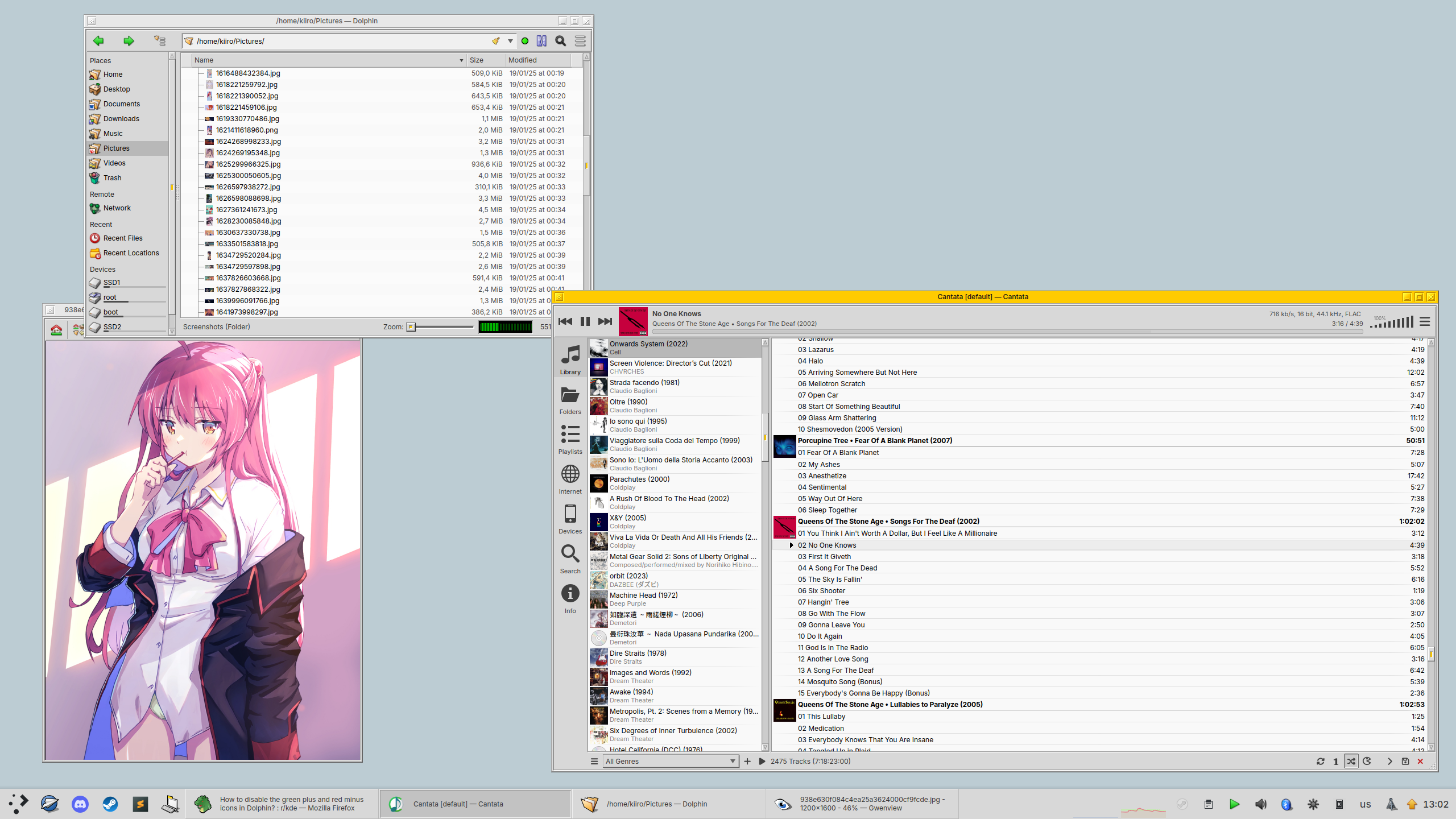Clear the Dolphin location bar with the broom icon
Screen dimensions: 1456x819
[x=496, y=41]
